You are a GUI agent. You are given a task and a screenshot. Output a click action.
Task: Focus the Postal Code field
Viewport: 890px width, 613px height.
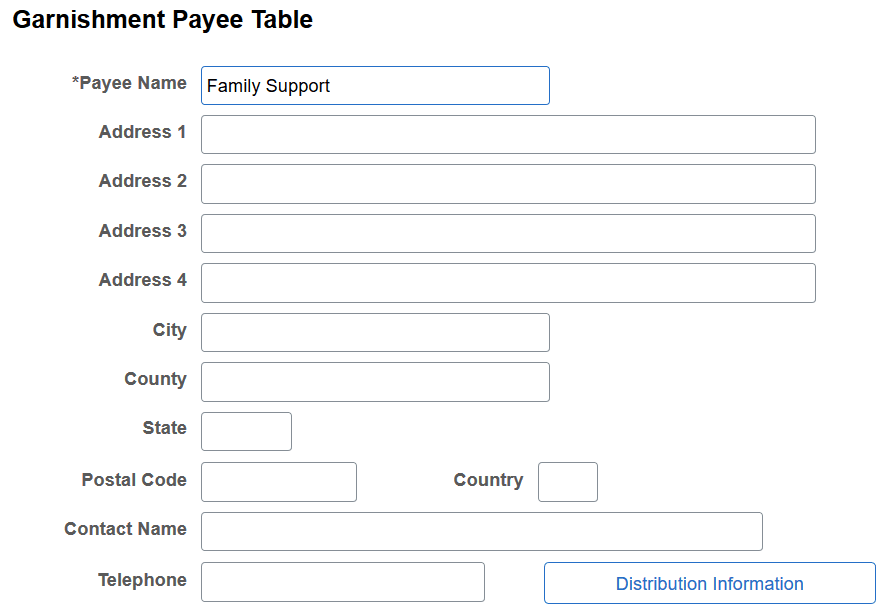[x=278, y=481]
